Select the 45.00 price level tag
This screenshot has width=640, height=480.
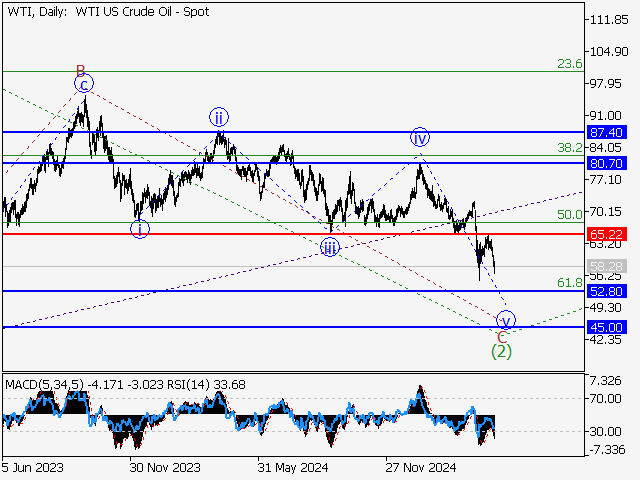[x=607, y=327]
